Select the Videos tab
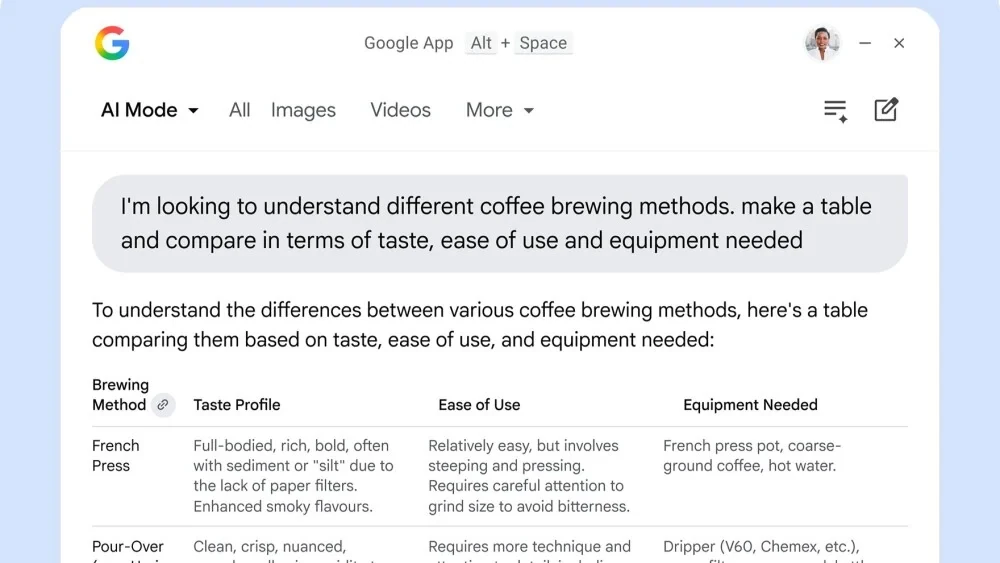Image resolution: width=1000 pixels, height=563 pixels. 400,110
